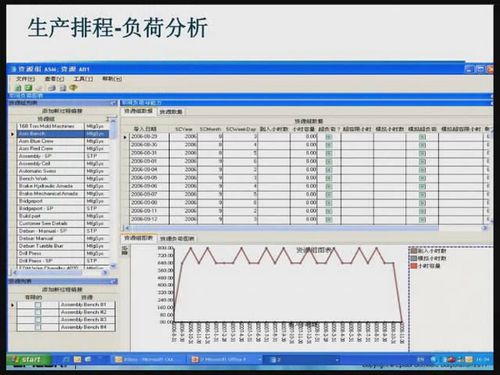The height and width of the screenshot is (375, 500).
Task: Click the down arrow of resource list scrollbar
Action: pos(113,266)
